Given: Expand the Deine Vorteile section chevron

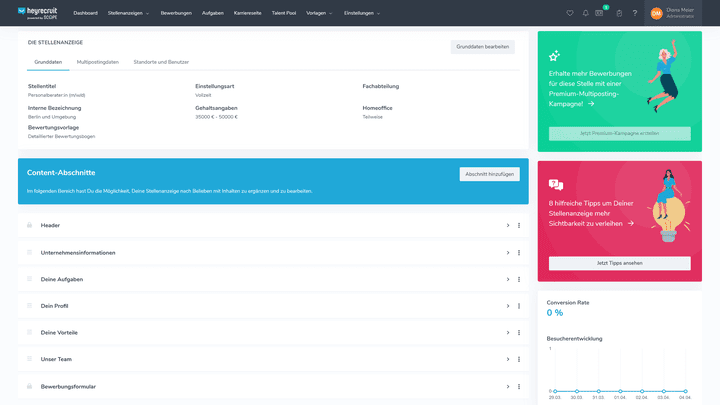Looking at the screenshot, I should click(x=508, y=332).
